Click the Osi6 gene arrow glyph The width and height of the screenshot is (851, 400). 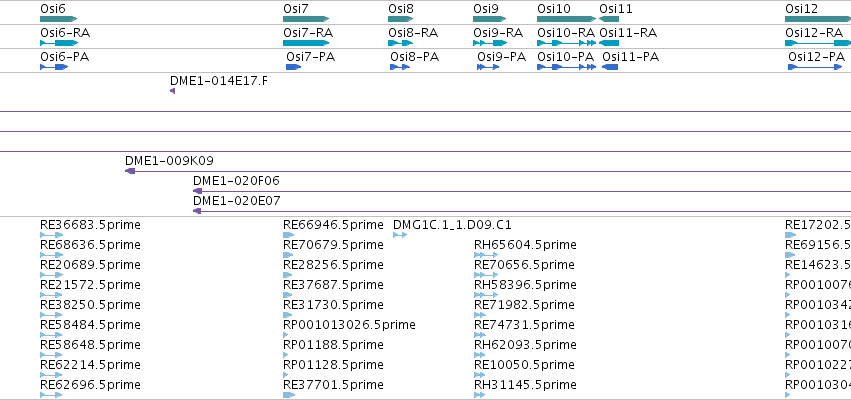point(59,19)
